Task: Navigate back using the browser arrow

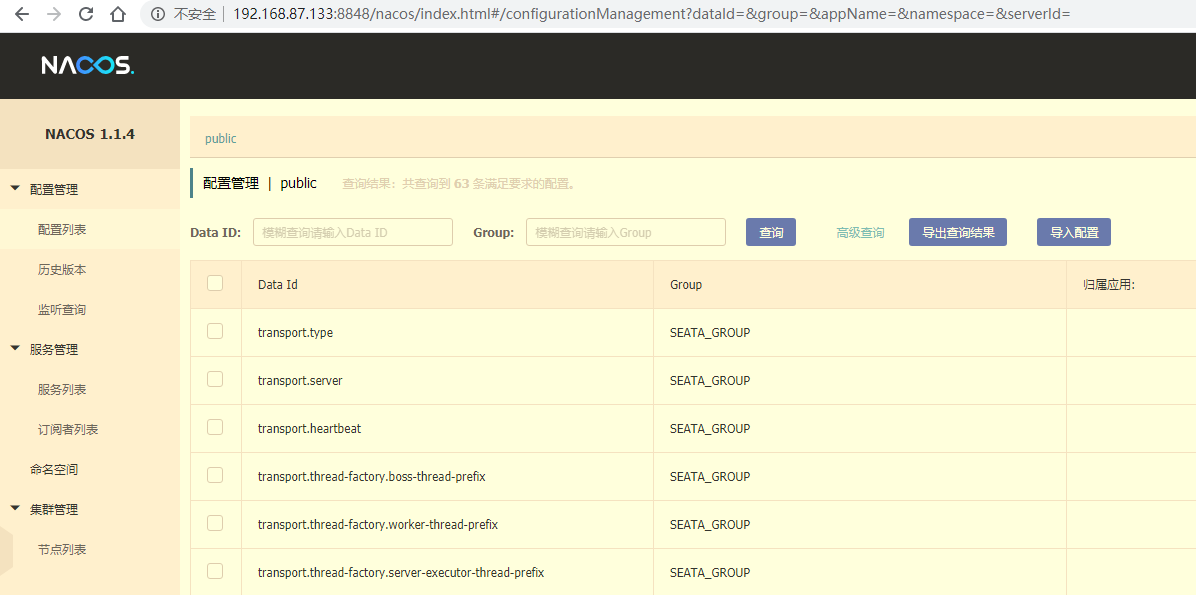Action: 21,14
